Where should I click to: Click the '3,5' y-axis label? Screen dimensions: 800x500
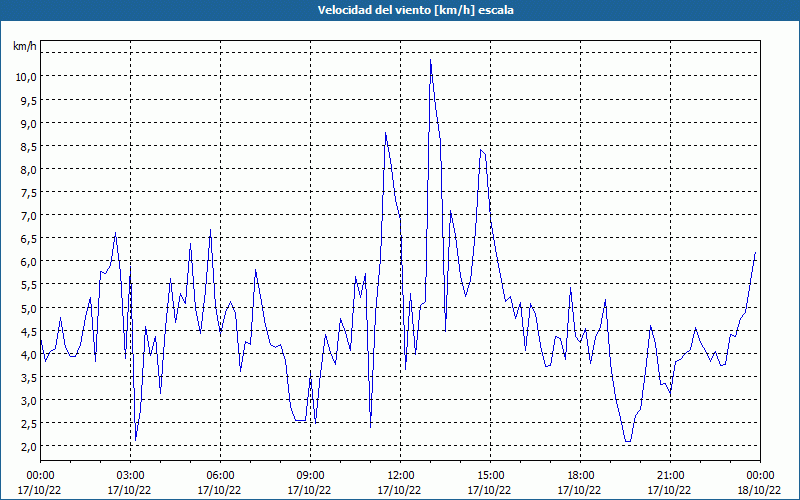pyautogui.click(x=29, y=377)
